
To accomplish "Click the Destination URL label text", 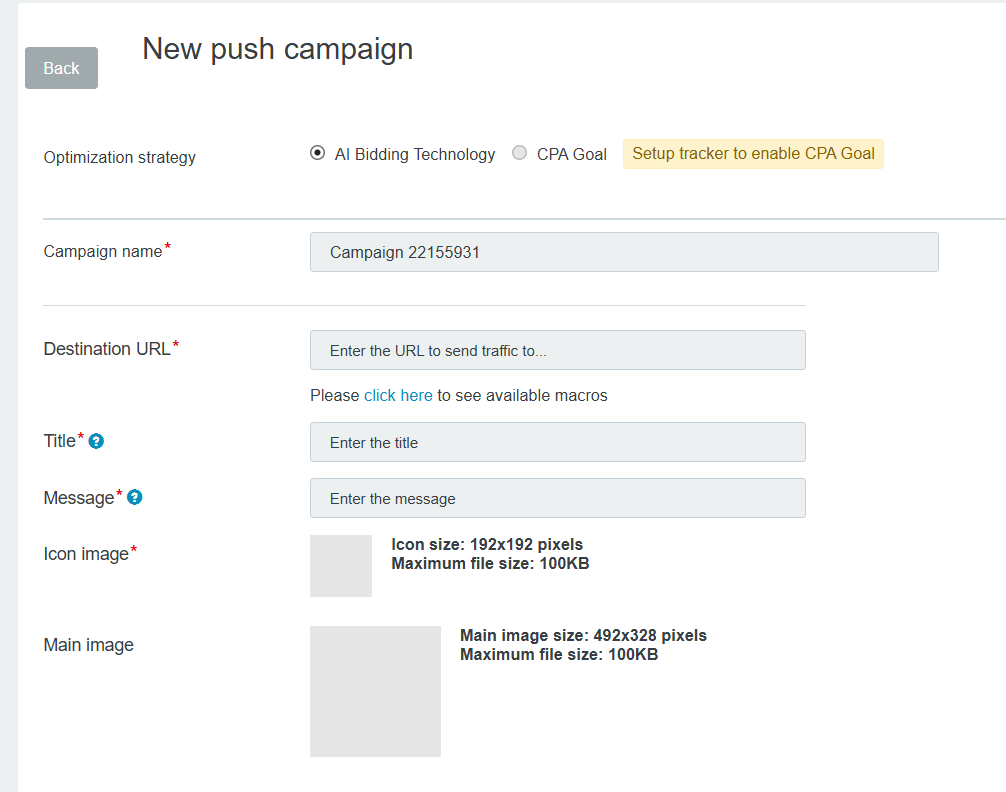I will (x=107, y=349).
